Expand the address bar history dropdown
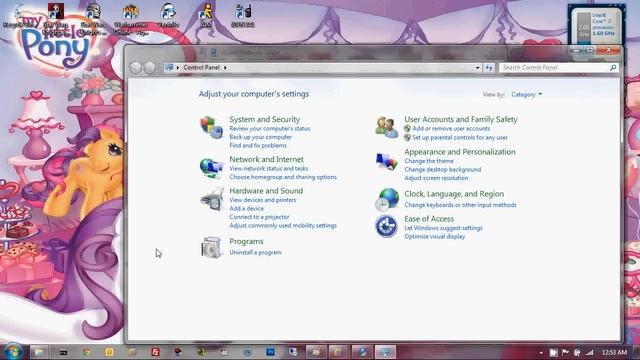The height and width of the screenshot is (360, 640). tap(478, 67)
